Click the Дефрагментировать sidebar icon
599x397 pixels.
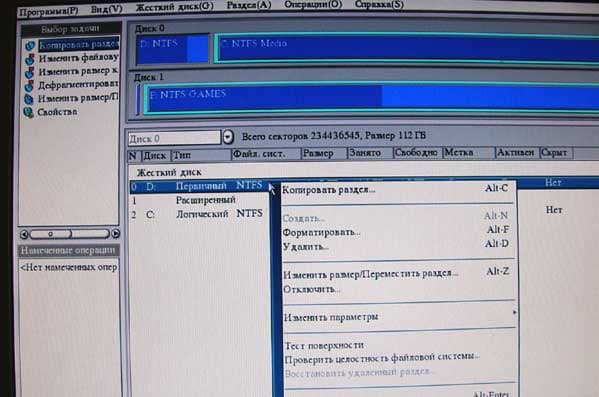pyautogui.click(x=29, y=86)
